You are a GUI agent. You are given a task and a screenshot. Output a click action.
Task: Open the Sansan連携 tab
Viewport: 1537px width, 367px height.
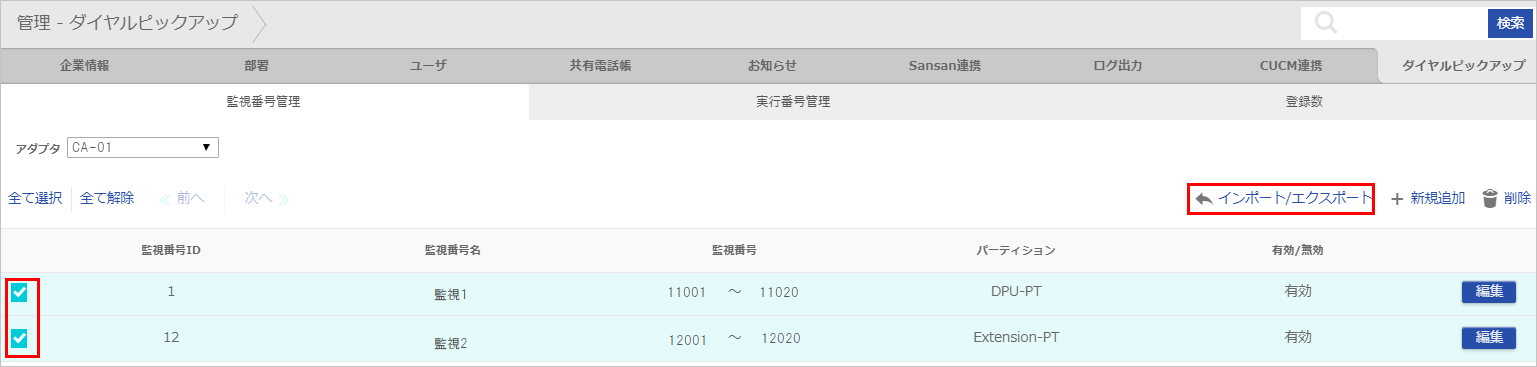coord(944,66)
